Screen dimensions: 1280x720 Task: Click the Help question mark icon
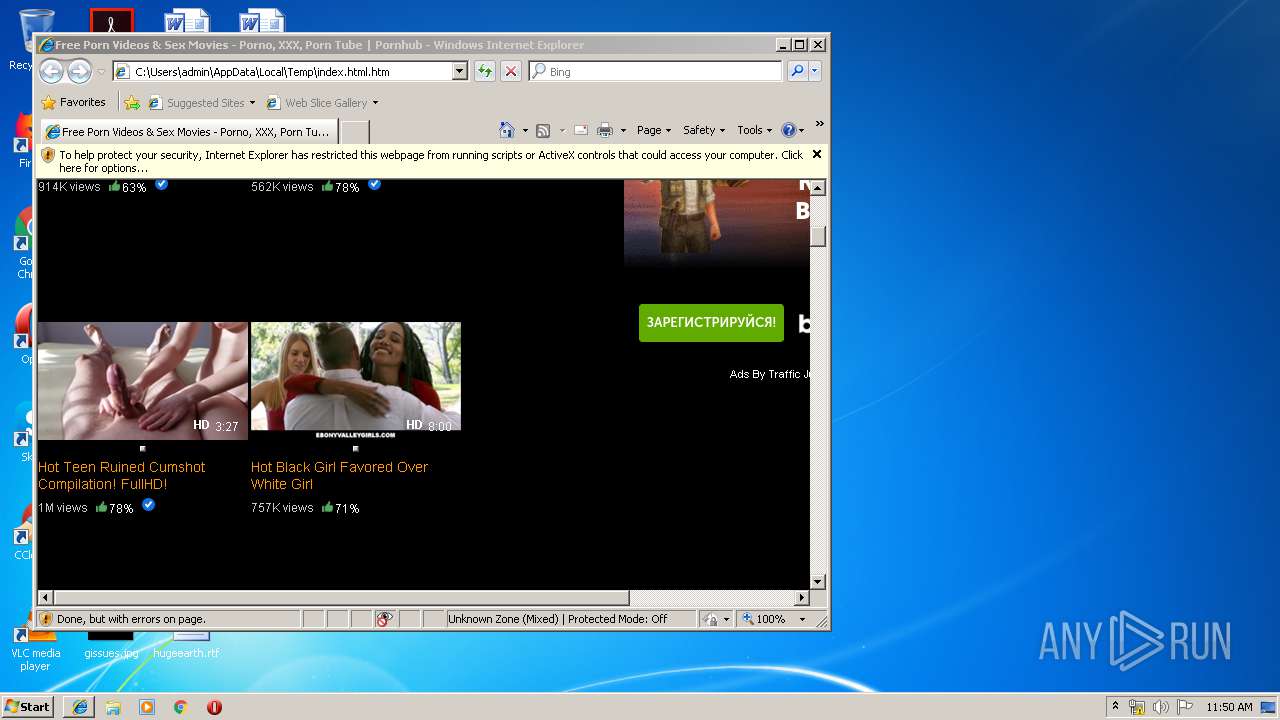[x=788, y=130]
